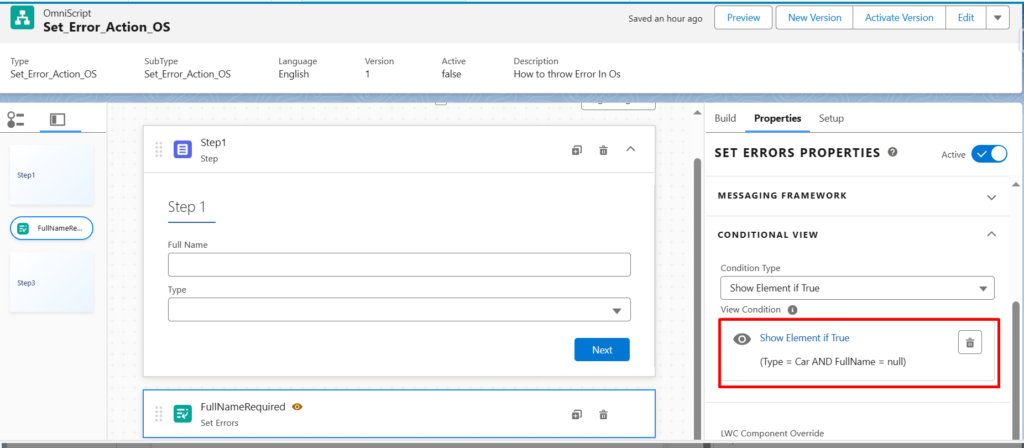Screen dimensions: 1024x448
Task: Clone the FullNameRequired element
Action: pyautogui.click(x=577, y=414)
